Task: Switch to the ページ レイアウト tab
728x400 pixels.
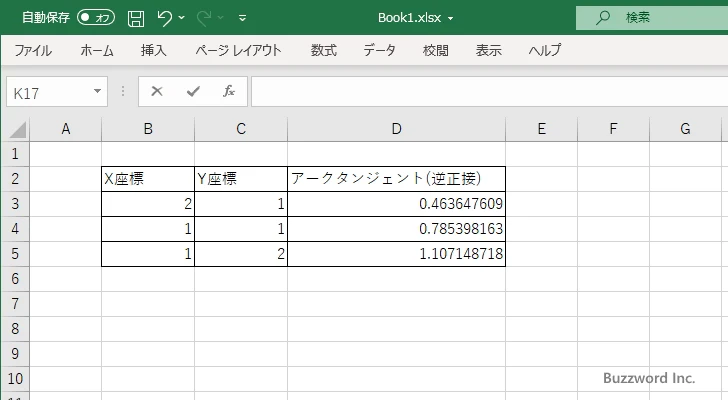Action: 238,50
